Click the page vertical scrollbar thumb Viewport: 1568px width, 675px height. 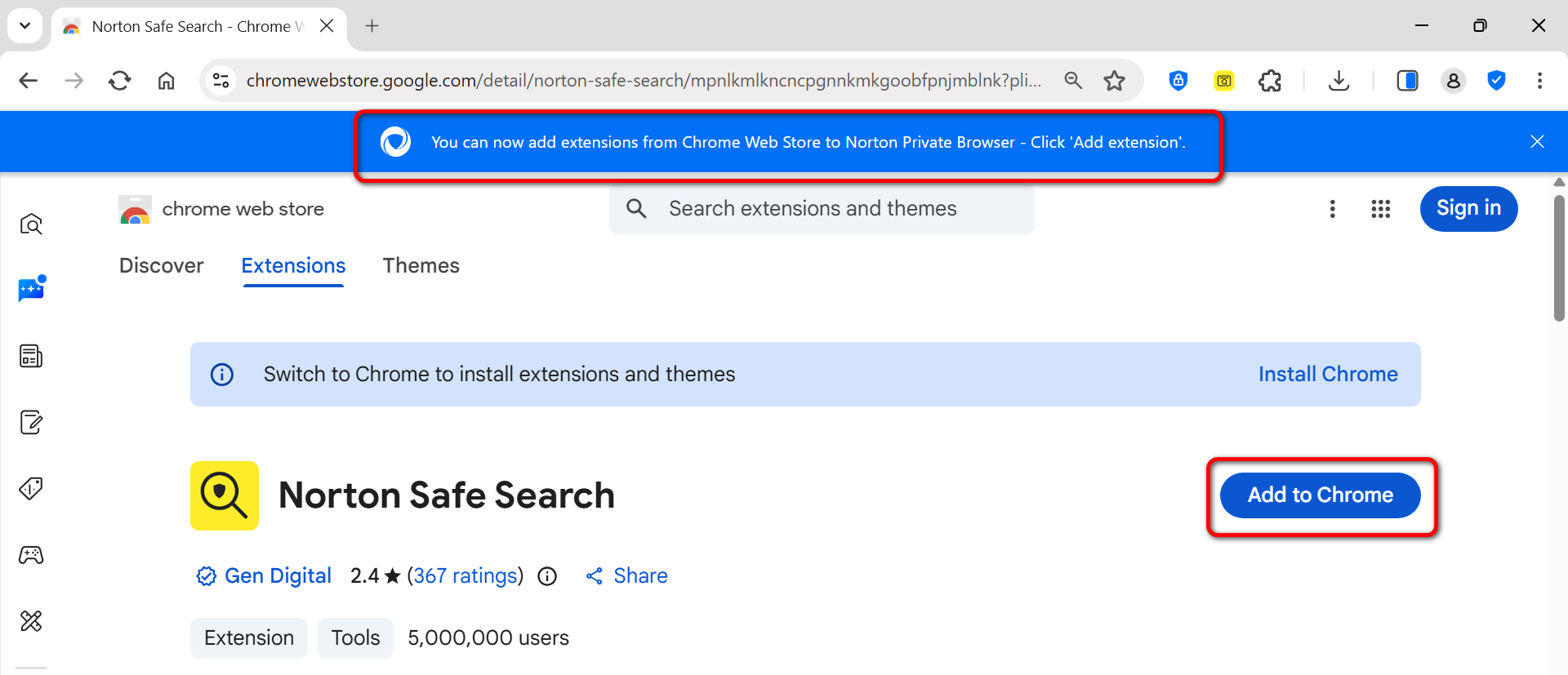(1559, 258)
